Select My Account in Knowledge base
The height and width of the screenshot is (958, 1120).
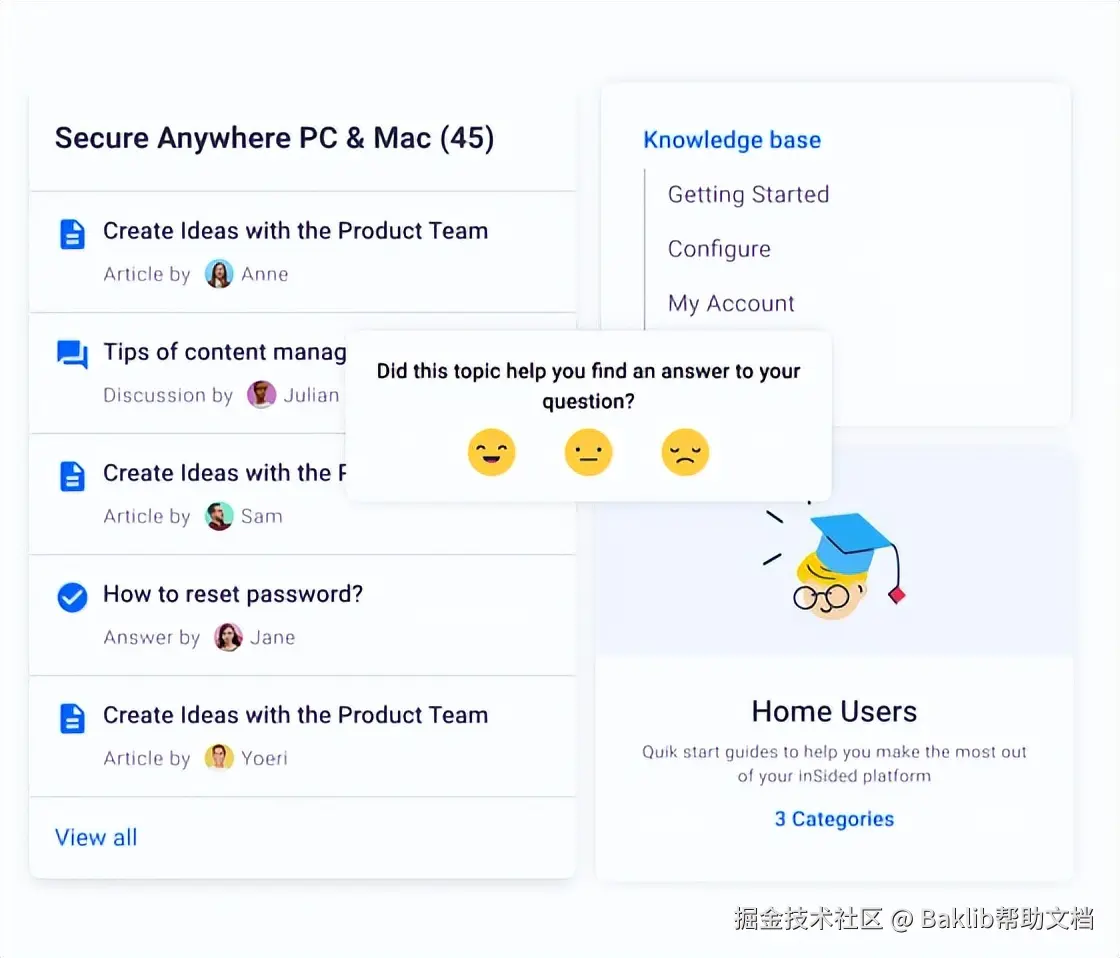[x=731, y=304]
